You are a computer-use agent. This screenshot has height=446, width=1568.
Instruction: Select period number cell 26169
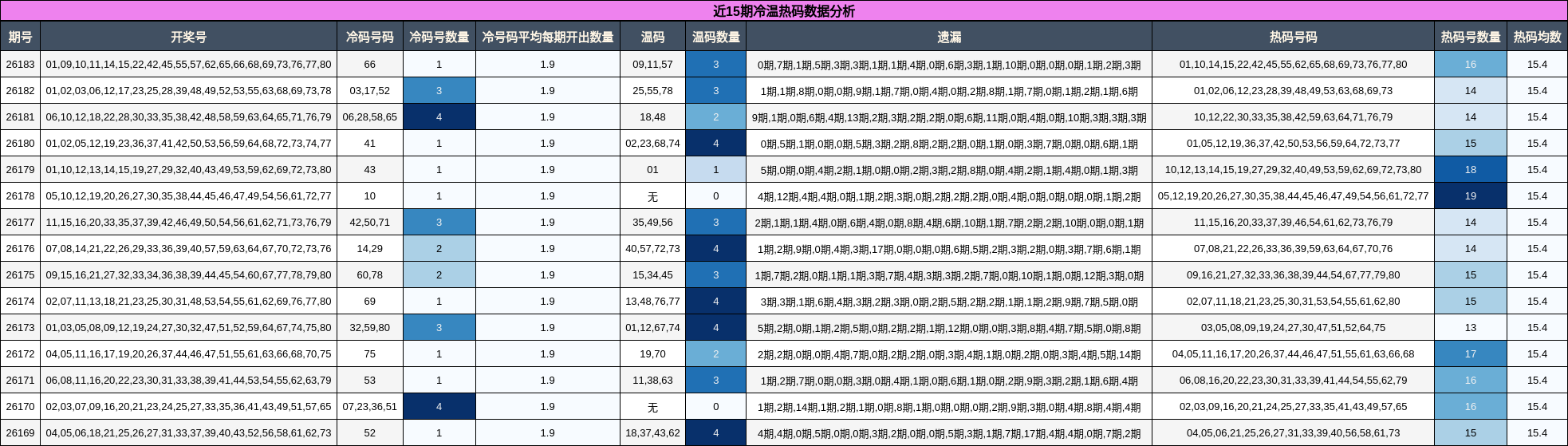coord(20,433)
